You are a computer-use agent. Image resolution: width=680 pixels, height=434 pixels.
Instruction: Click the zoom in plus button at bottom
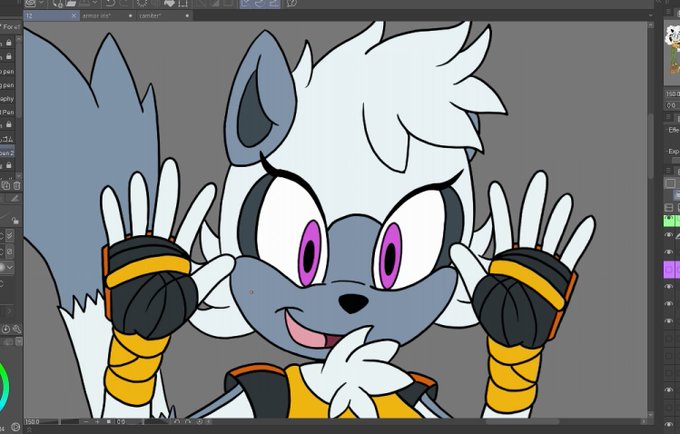click(97, 422)
